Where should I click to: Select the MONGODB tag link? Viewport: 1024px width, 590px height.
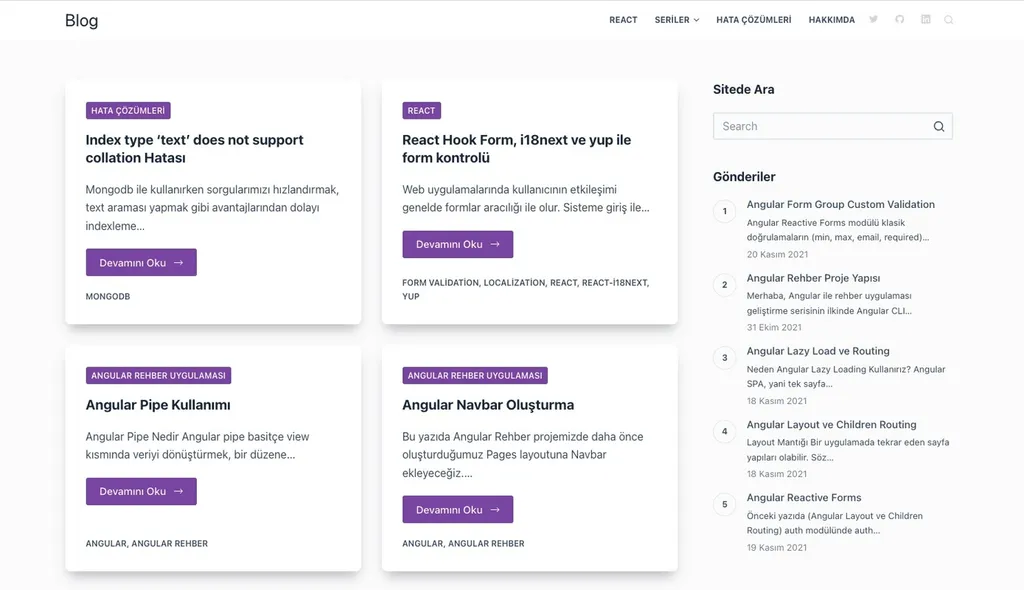point(108,297)
